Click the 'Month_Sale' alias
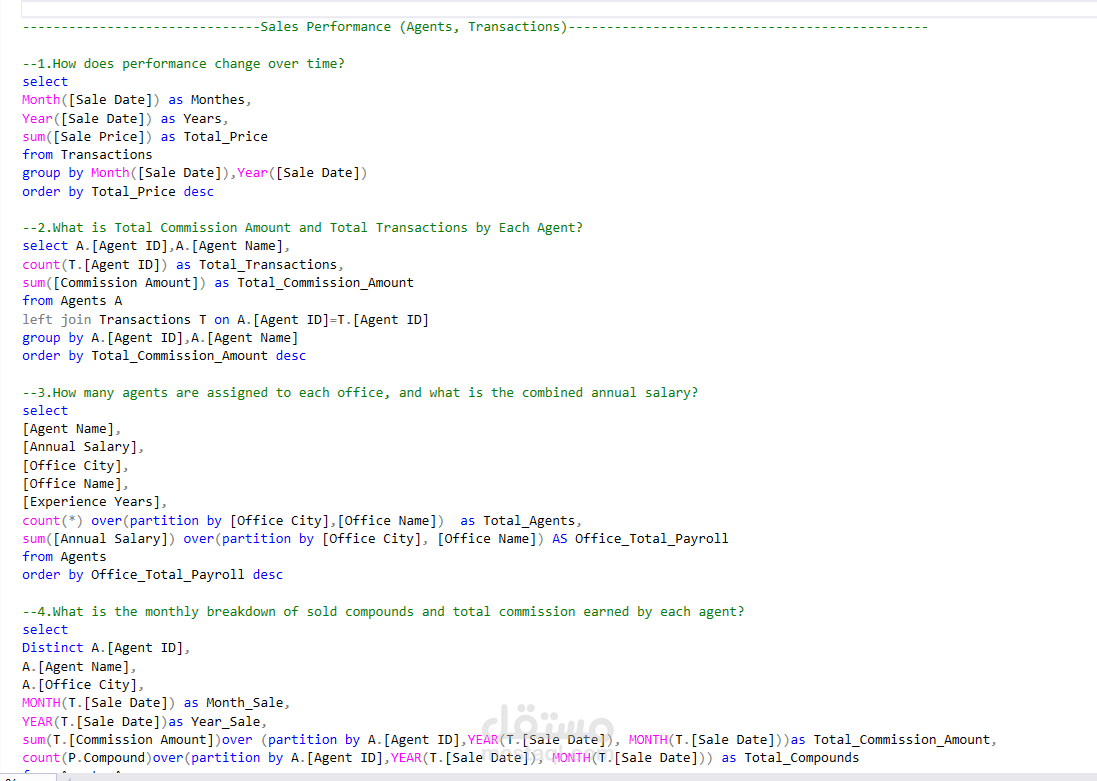 [245, 703]
